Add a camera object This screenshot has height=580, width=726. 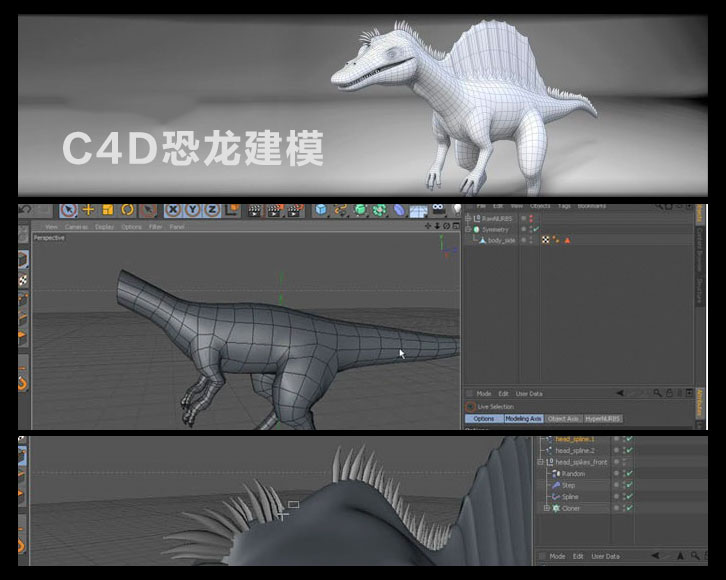[438, 209]
